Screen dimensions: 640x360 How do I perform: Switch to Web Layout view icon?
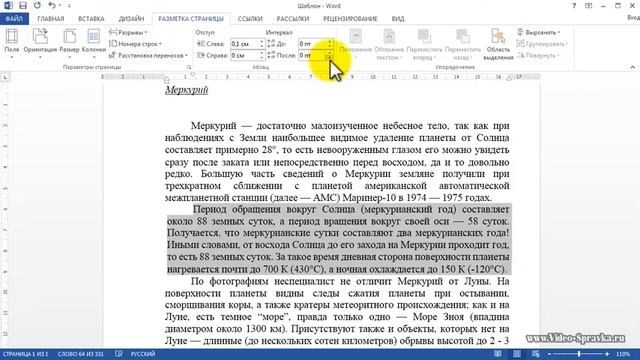pos(536,354)
